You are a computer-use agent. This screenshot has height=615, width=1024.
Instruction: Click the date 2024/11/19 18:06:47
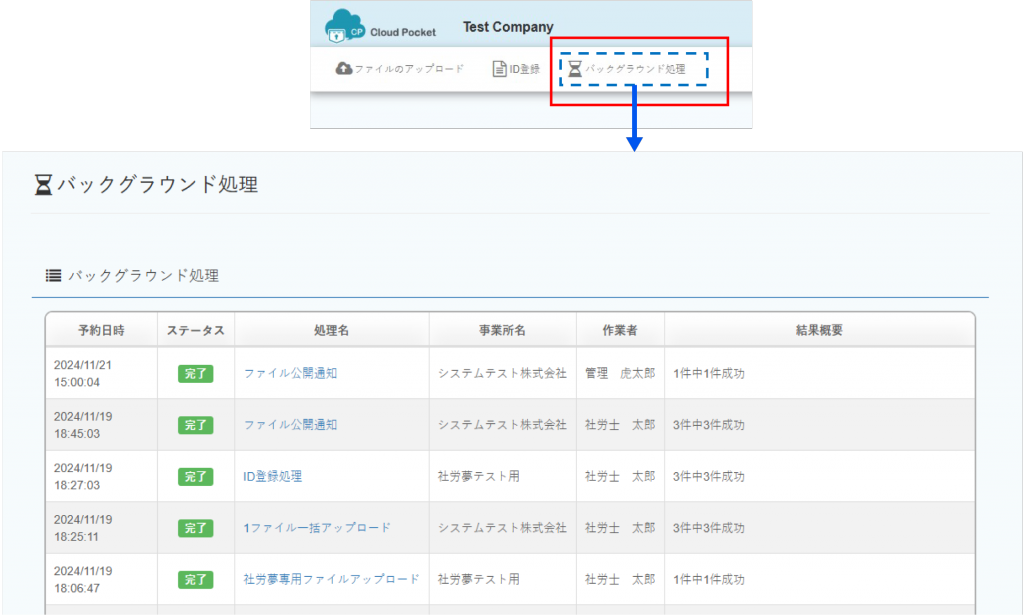83,579
